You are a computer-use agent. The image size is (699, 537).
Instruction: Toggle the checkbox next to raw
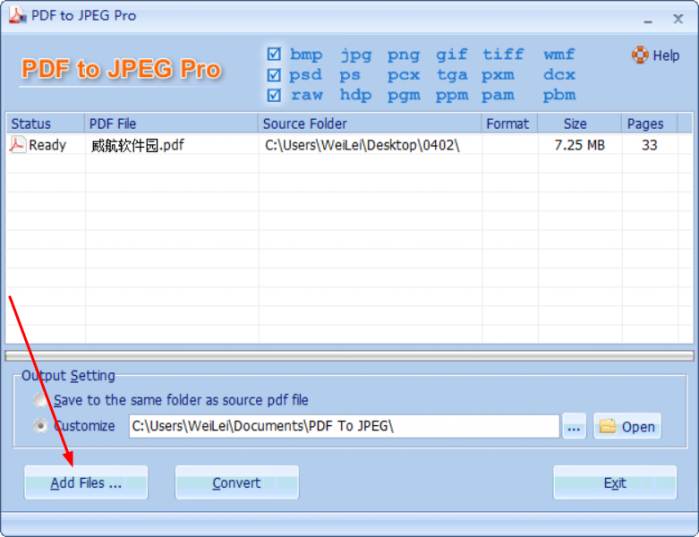[x=274, y=95]
